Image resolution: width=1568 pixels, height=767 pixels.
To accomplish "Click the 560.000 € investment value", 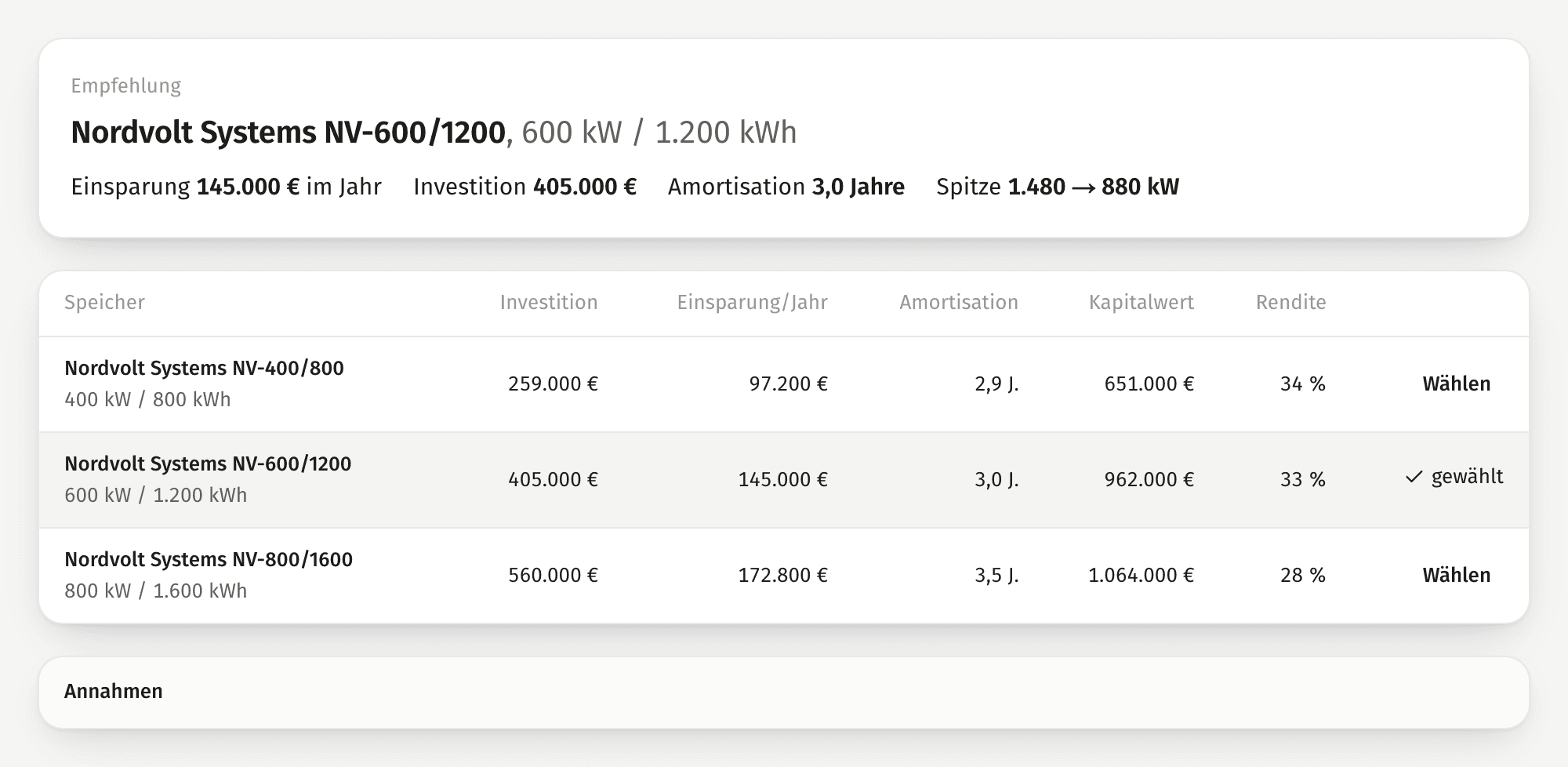I will [554, 575].
